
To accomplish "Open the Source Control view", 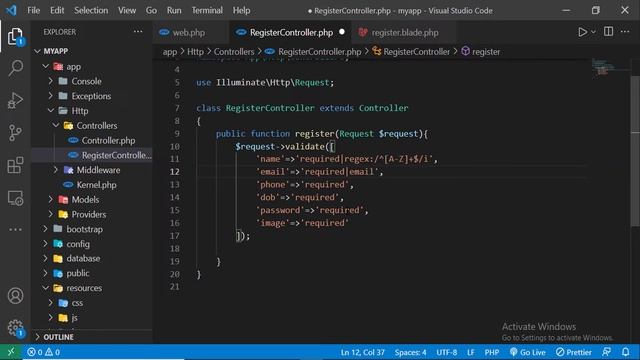I will click(x=16, y=133).
